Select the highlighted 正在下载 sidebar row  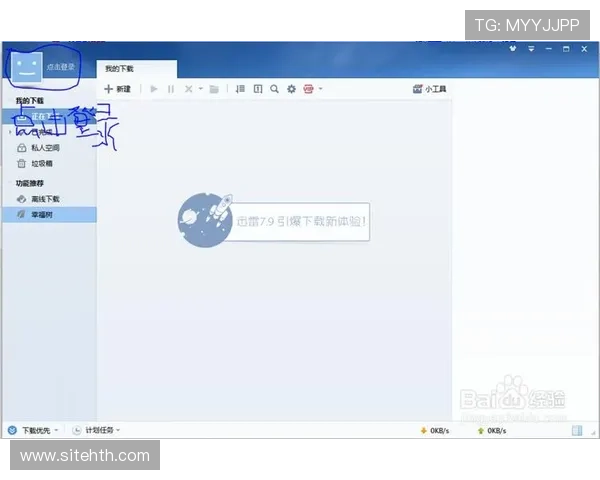click(49, 116)
